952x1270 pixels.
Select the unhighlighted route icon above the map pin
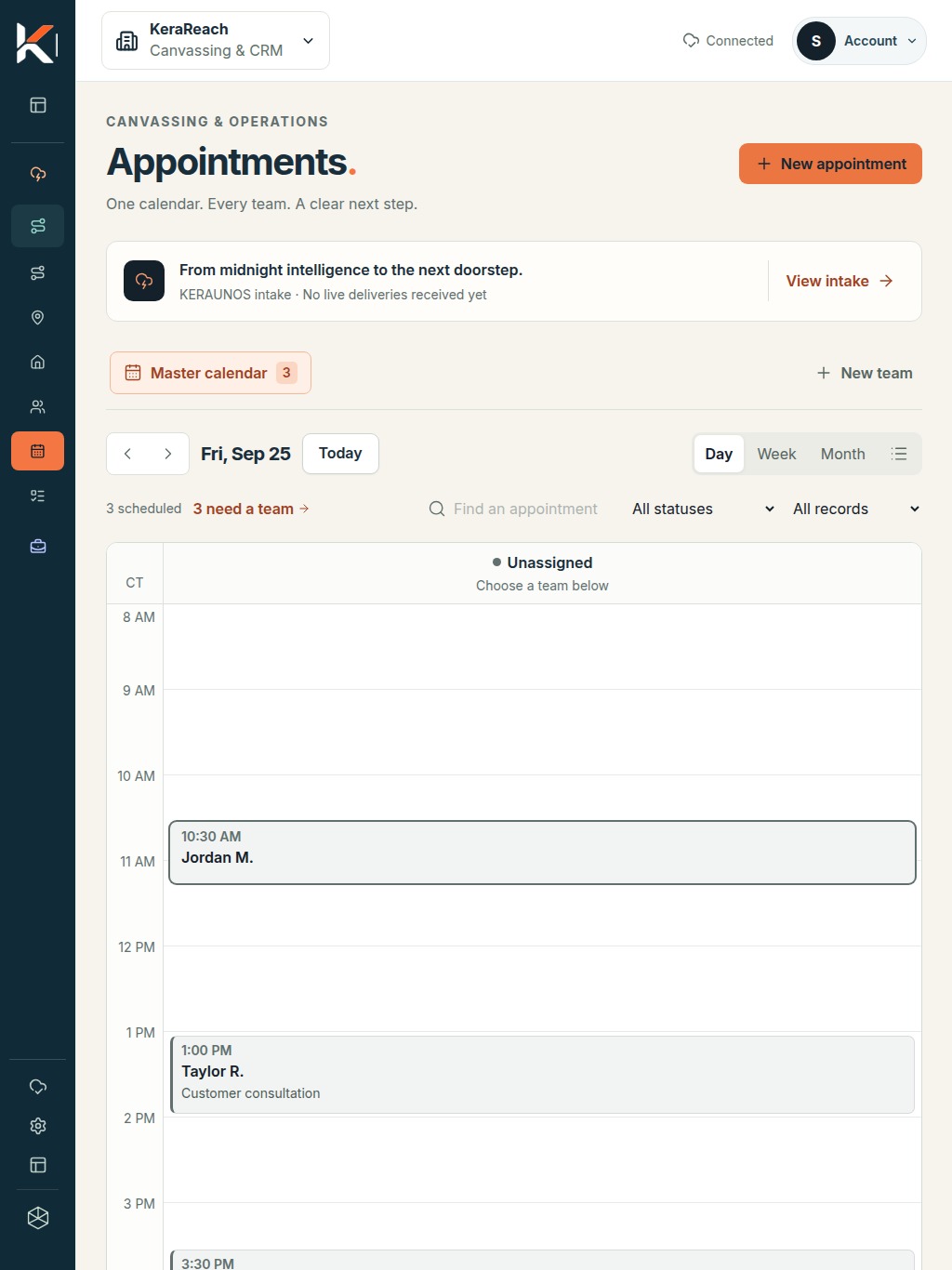coord(38,272)
